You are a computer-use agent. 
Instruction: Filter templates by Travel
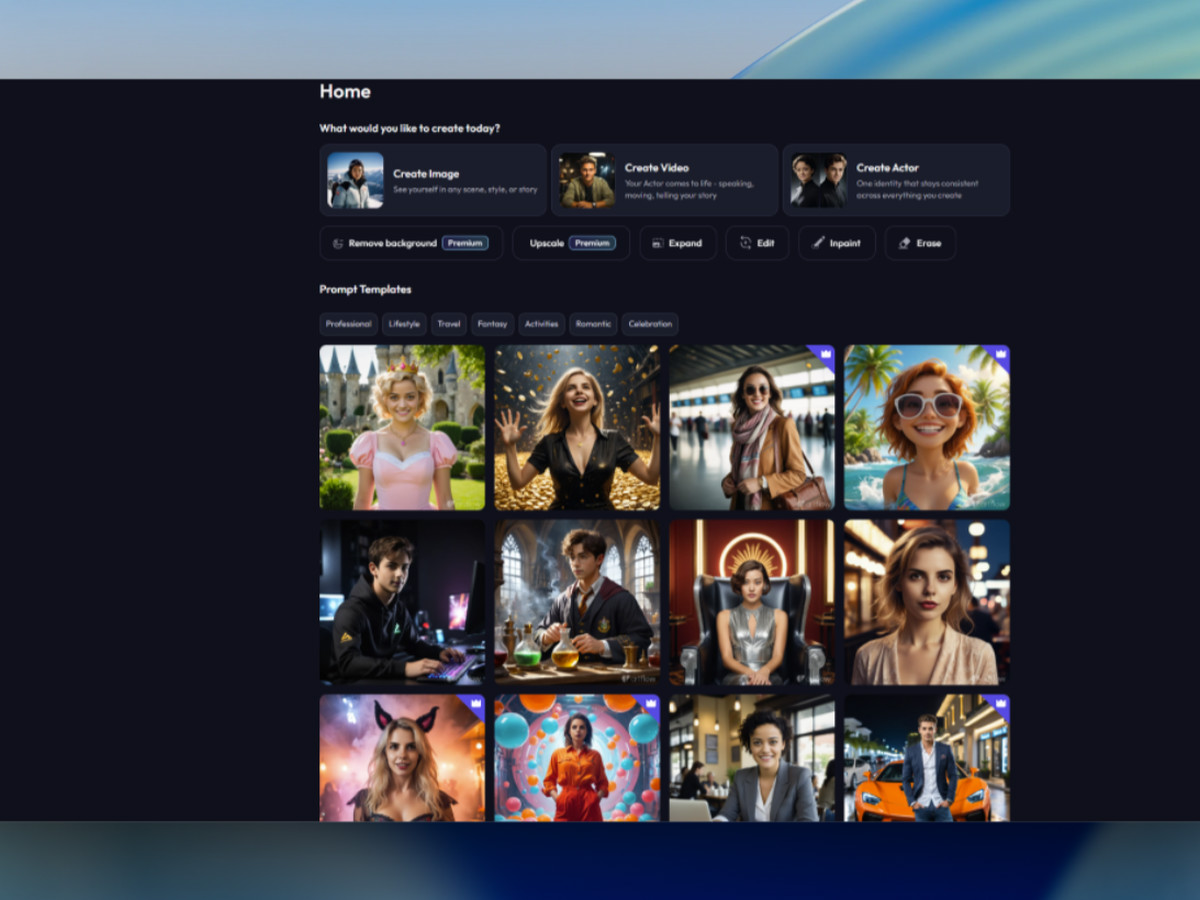pos(449,324)
